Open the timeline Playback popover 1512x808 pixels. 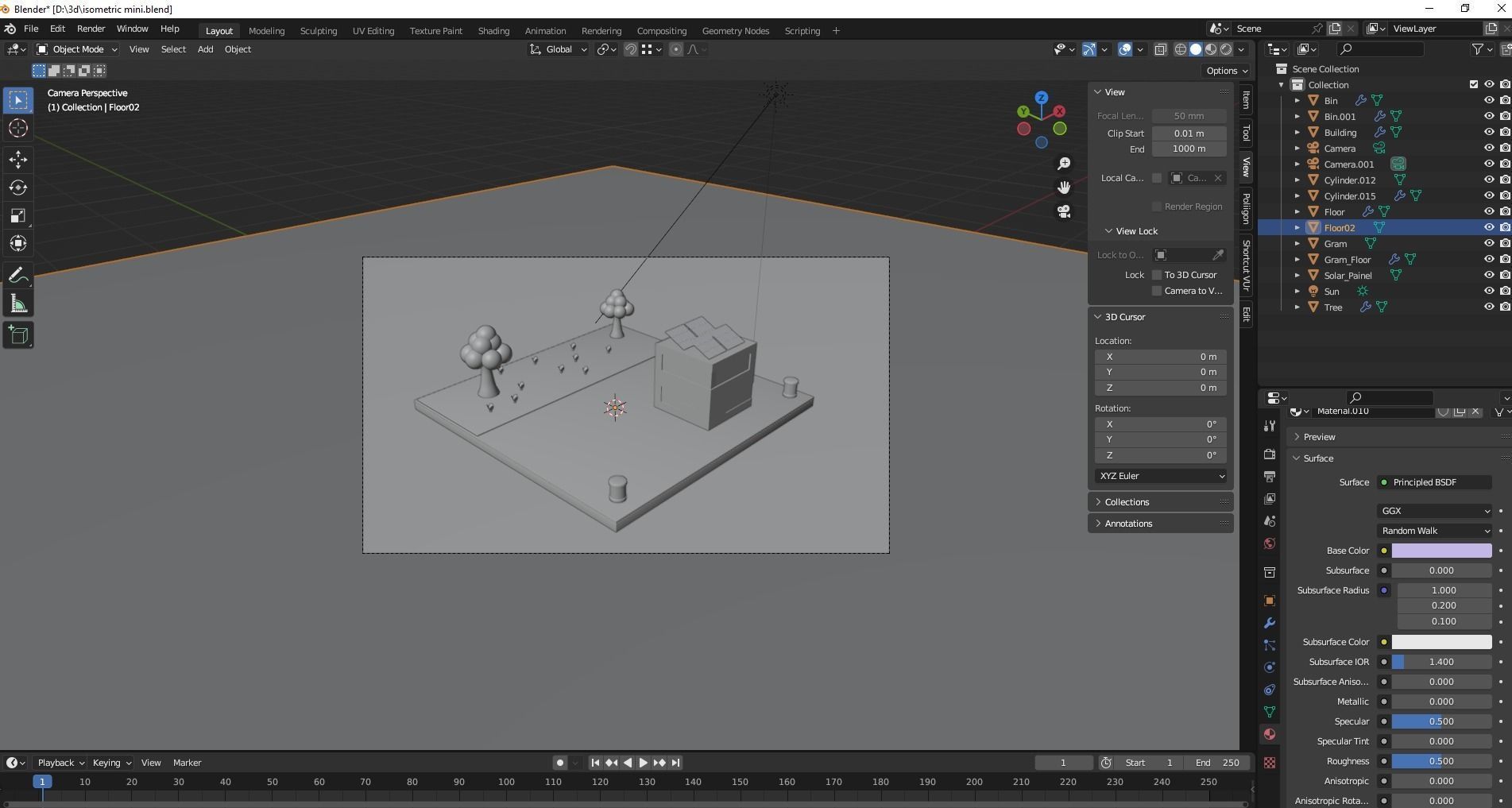[x=61, y=763]
